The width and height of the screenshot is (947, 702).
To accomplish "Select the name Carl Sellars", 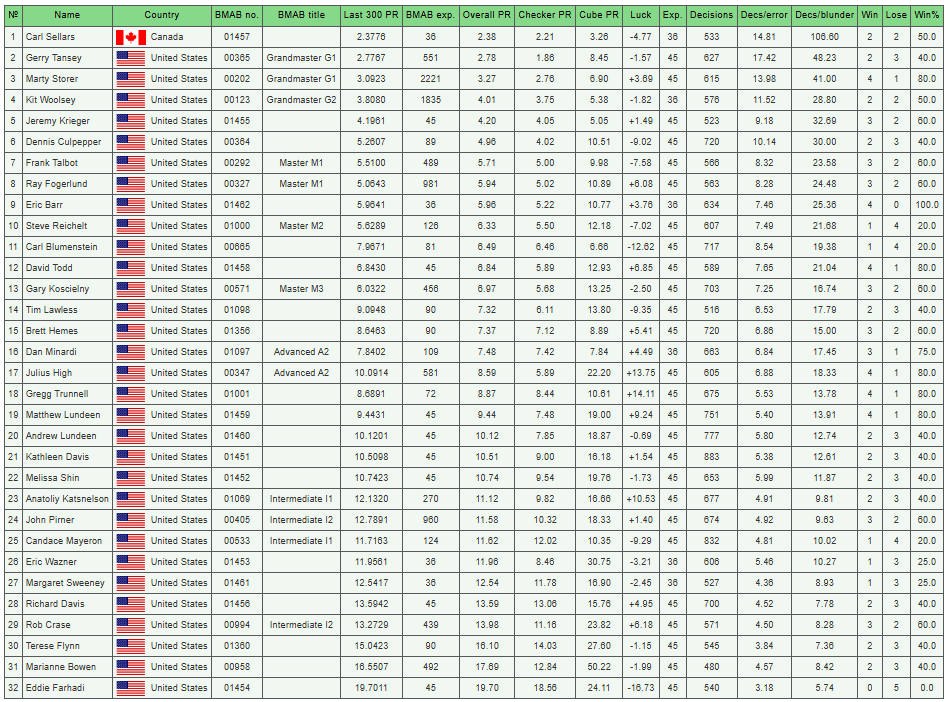I will point(50,37).
